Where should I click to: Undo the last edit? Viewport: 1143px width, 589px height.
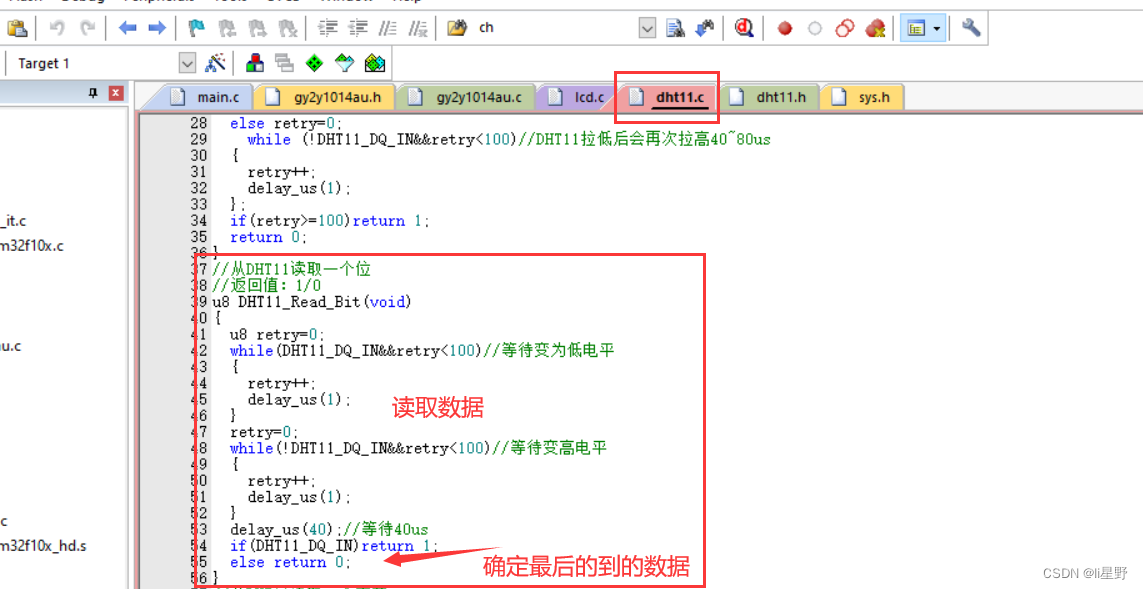(55, 27)
